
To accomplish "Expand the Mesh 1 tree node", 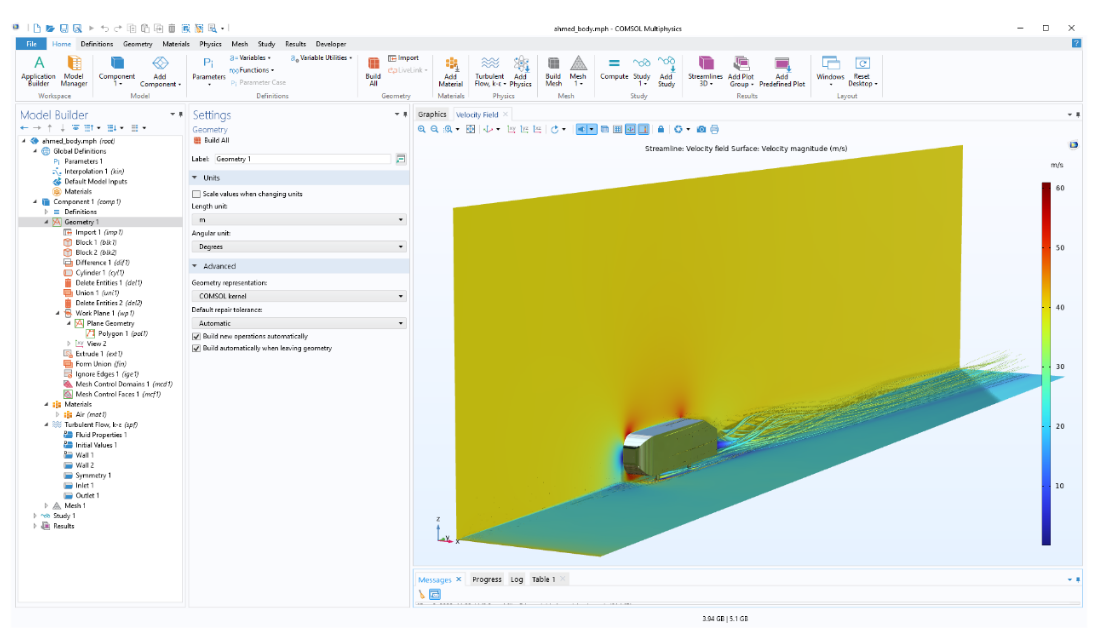I will point(46,505).
